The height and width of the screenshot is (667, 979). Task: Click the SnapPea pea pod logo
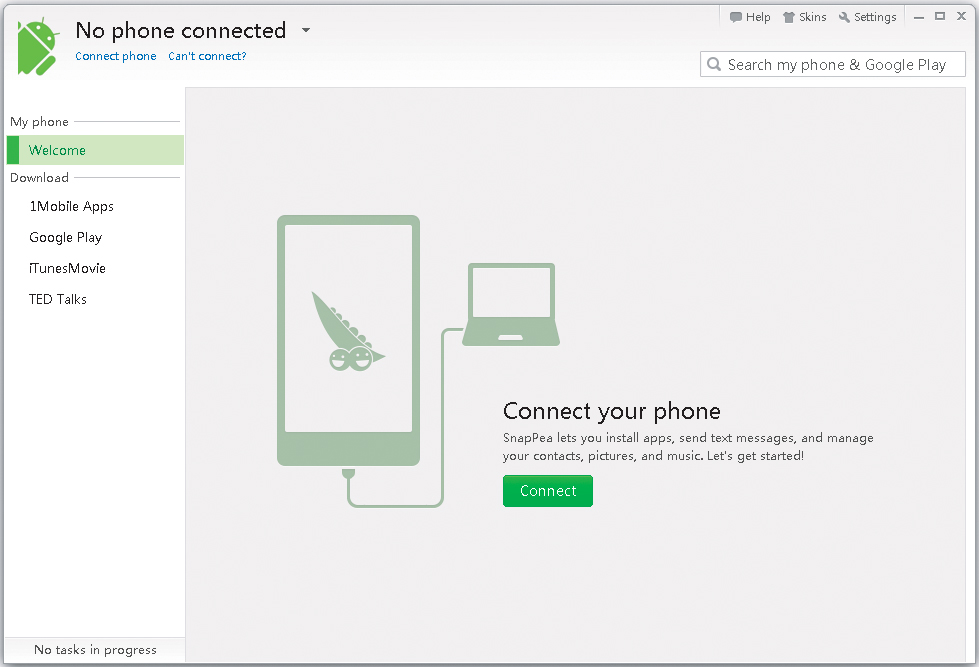pos(36,45)
